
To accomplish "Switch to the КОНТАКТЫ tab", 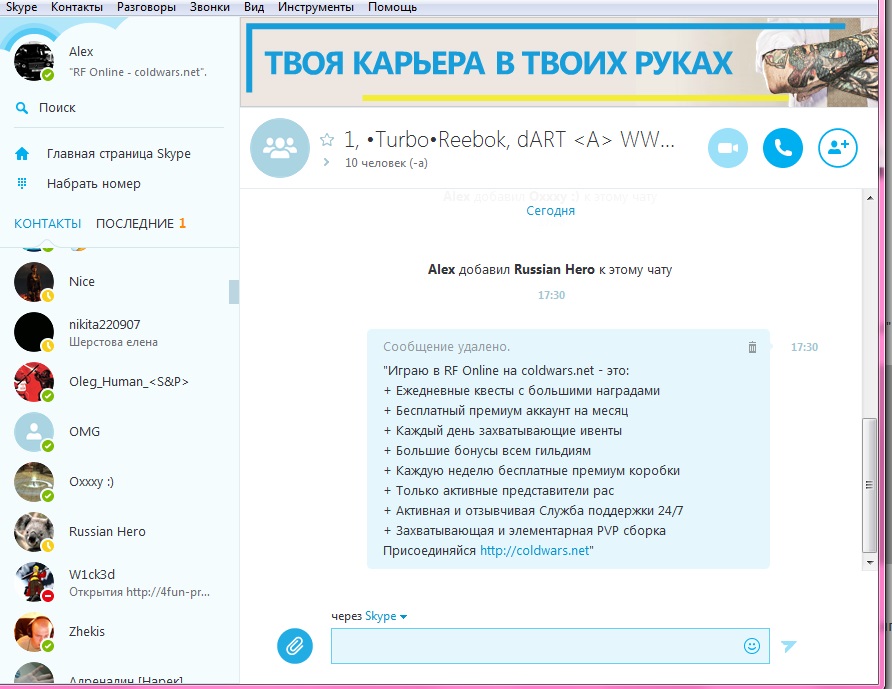I will click(48, 224).
